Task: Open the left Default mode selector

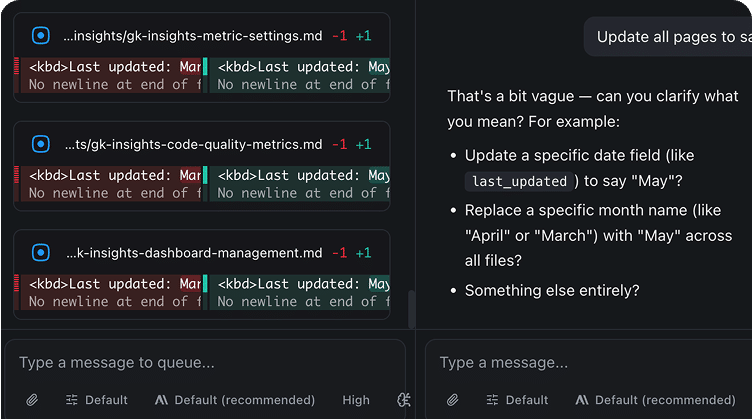Action: click(x=96, y=400)
